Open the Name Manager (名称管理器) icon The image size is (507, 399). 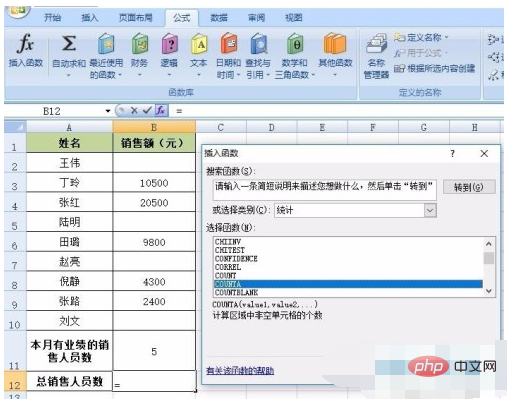point(376,44)
